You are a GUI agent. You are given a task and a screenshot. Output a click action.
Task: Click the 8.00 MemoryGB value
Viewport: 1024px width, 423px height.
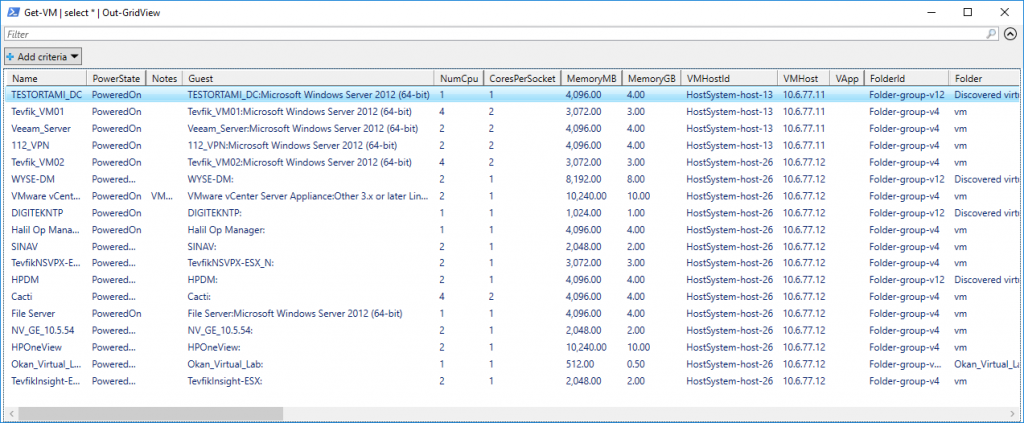click(x=636, y=179)
